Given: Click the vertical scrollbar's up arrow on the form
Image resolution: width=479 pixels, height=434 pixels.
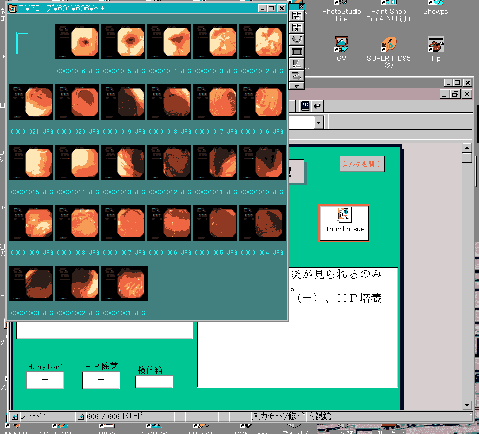Looking at the screenshot, I should [x=467, y=148].
